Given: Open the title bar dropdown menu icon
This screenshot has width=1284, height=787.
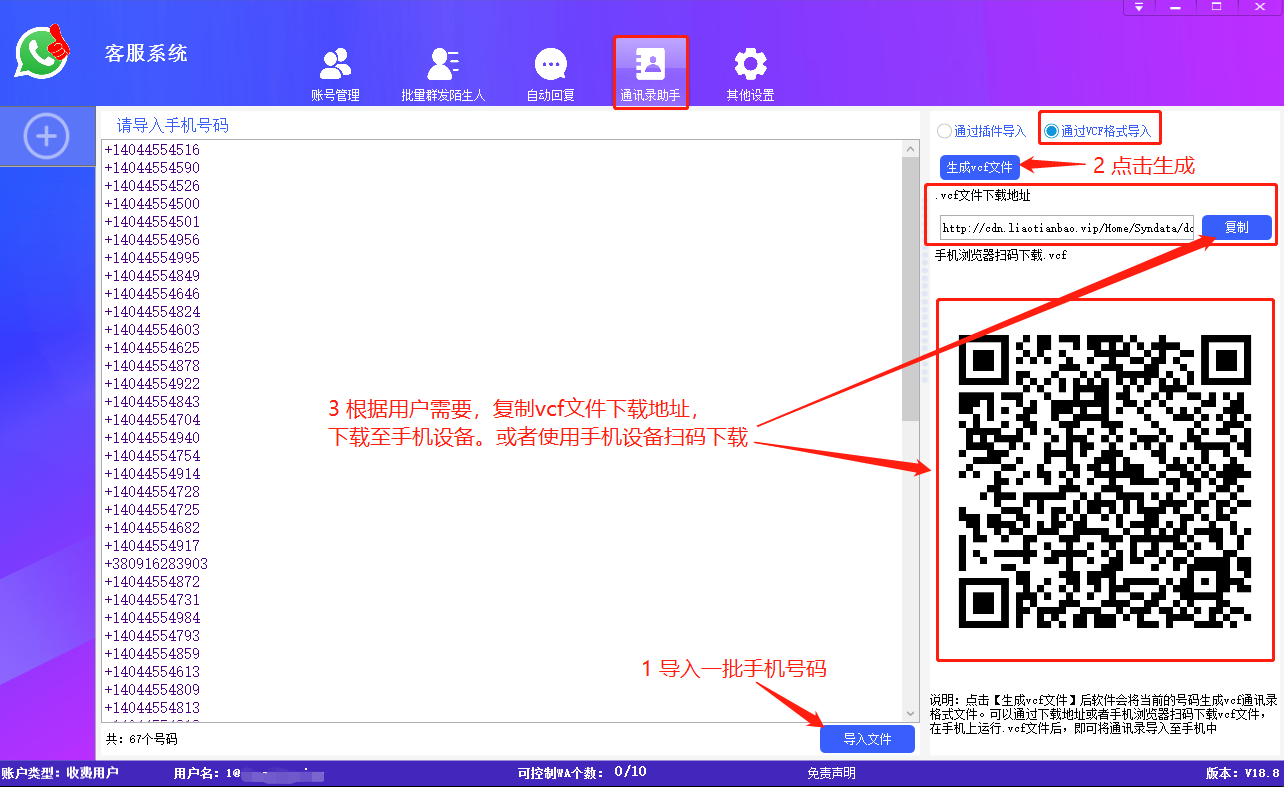Looking at the screenshot, I should [x=1139, y=7].
